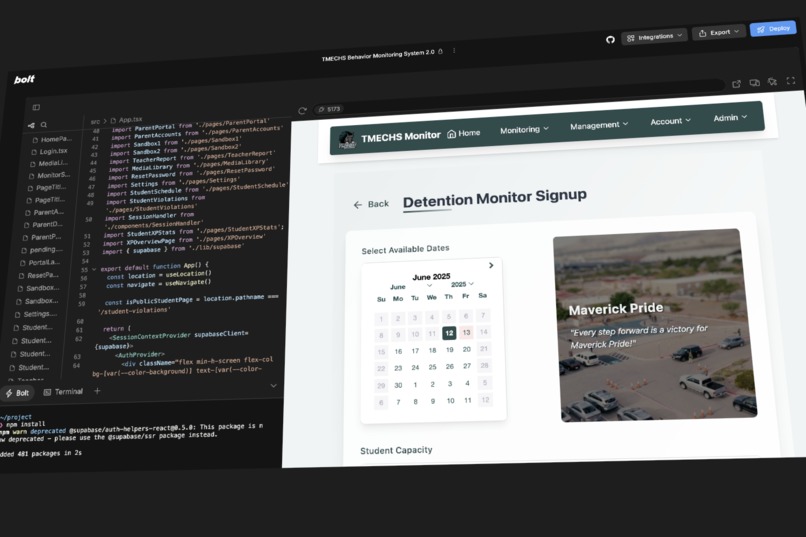Expand the Admin menu

pos(730,118)
